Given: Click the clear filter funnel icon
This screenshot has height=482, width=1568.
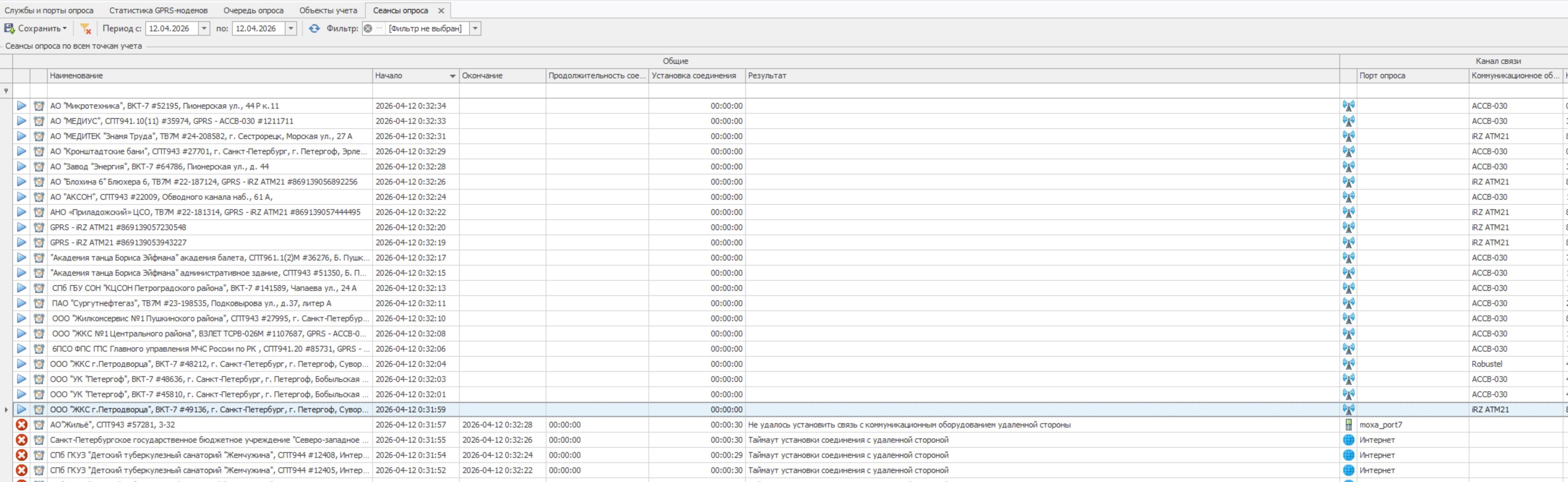Looking at the screenshot, I should tap(85, 28).
